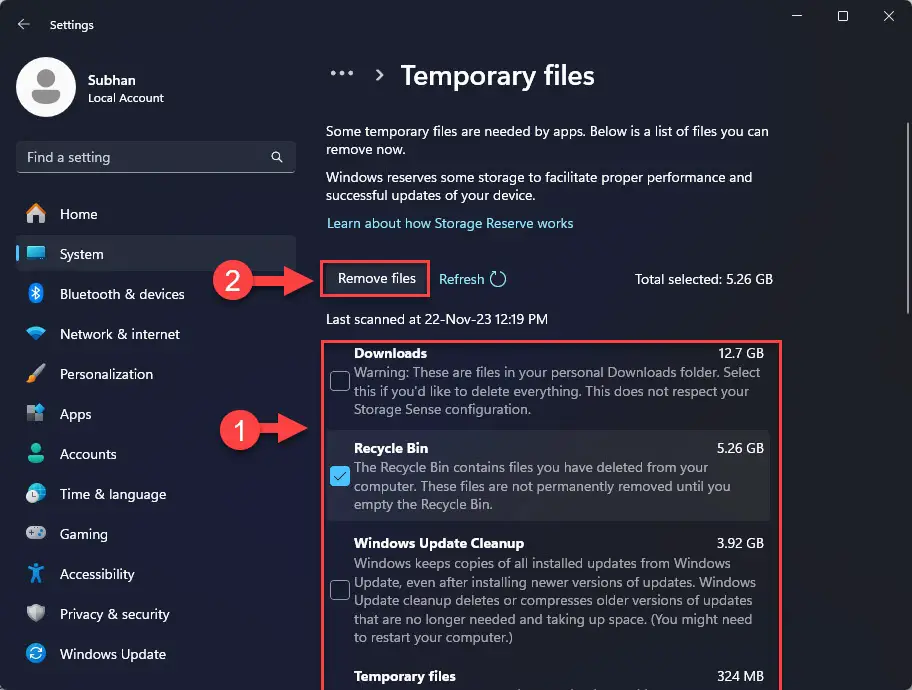Click the Settings window title text

[72, 25]
